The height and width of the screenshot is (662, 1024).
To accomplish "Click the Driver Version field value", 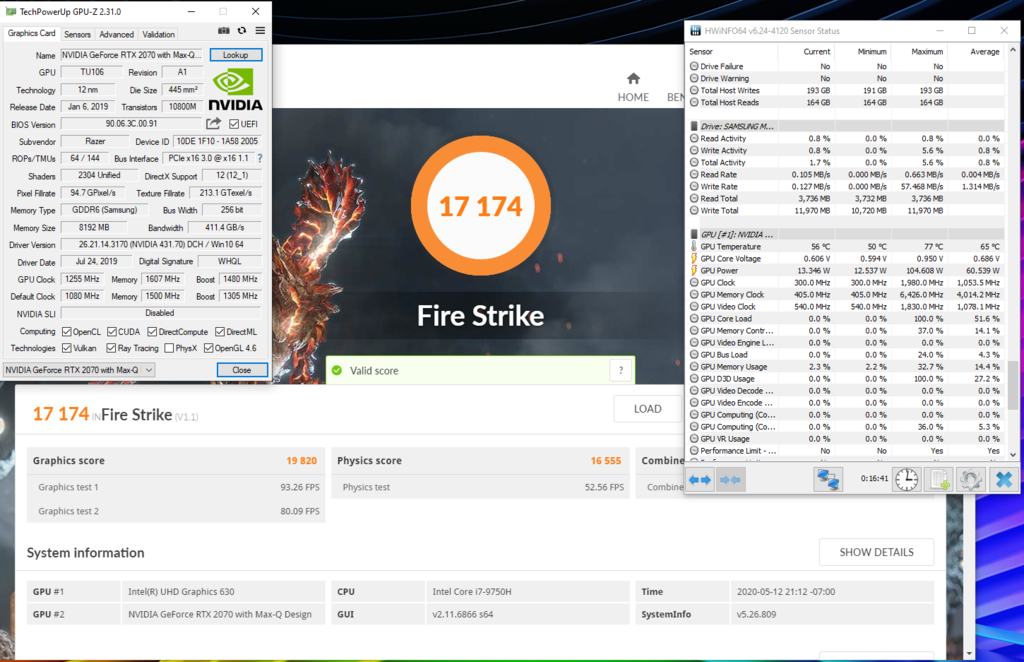I will [161, 244].
